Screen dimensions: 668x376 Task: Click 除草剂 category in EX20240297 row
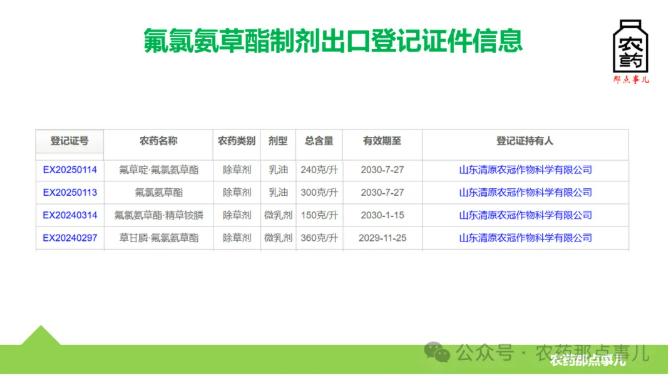(237, 238)
